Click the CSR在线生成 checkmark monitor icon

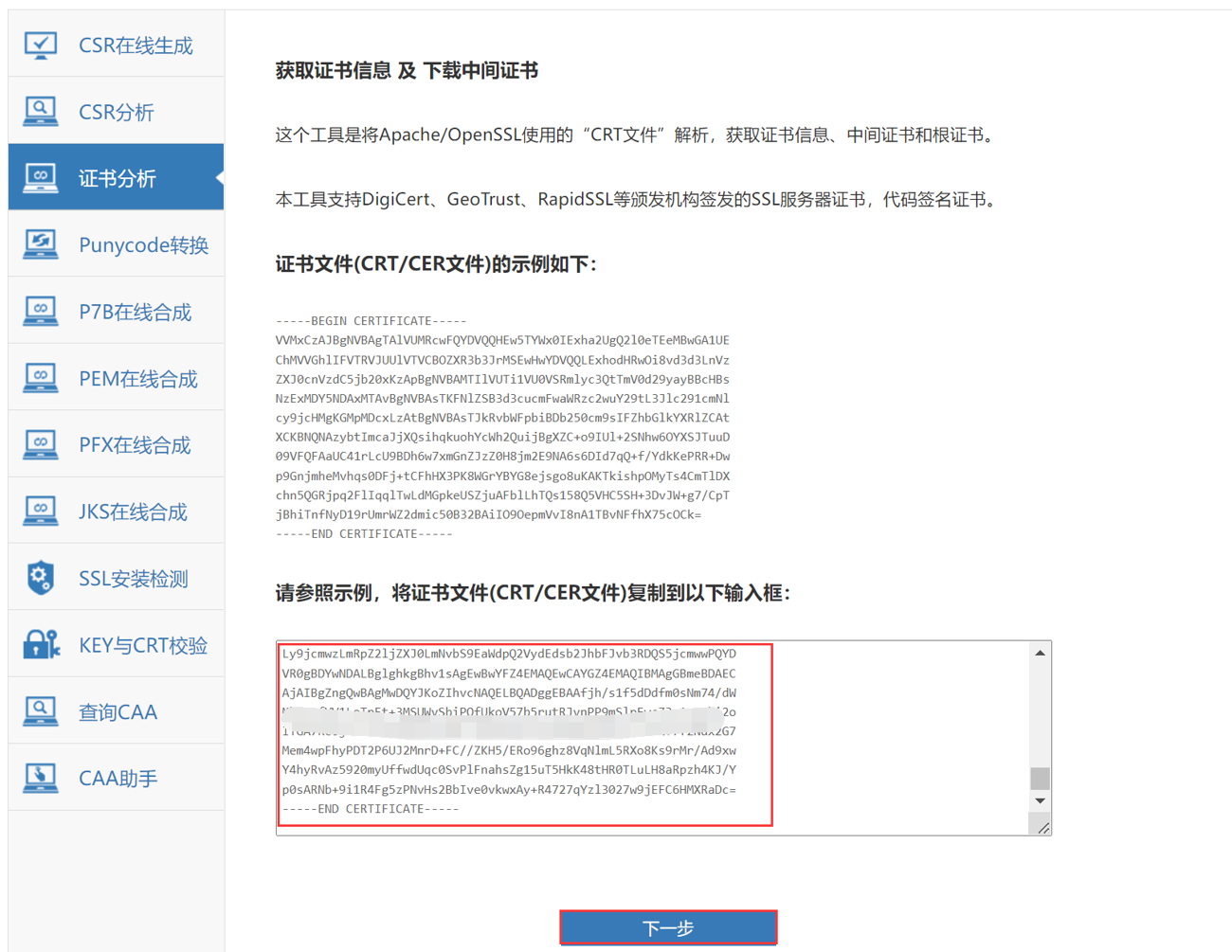click(x=41, y=45)
